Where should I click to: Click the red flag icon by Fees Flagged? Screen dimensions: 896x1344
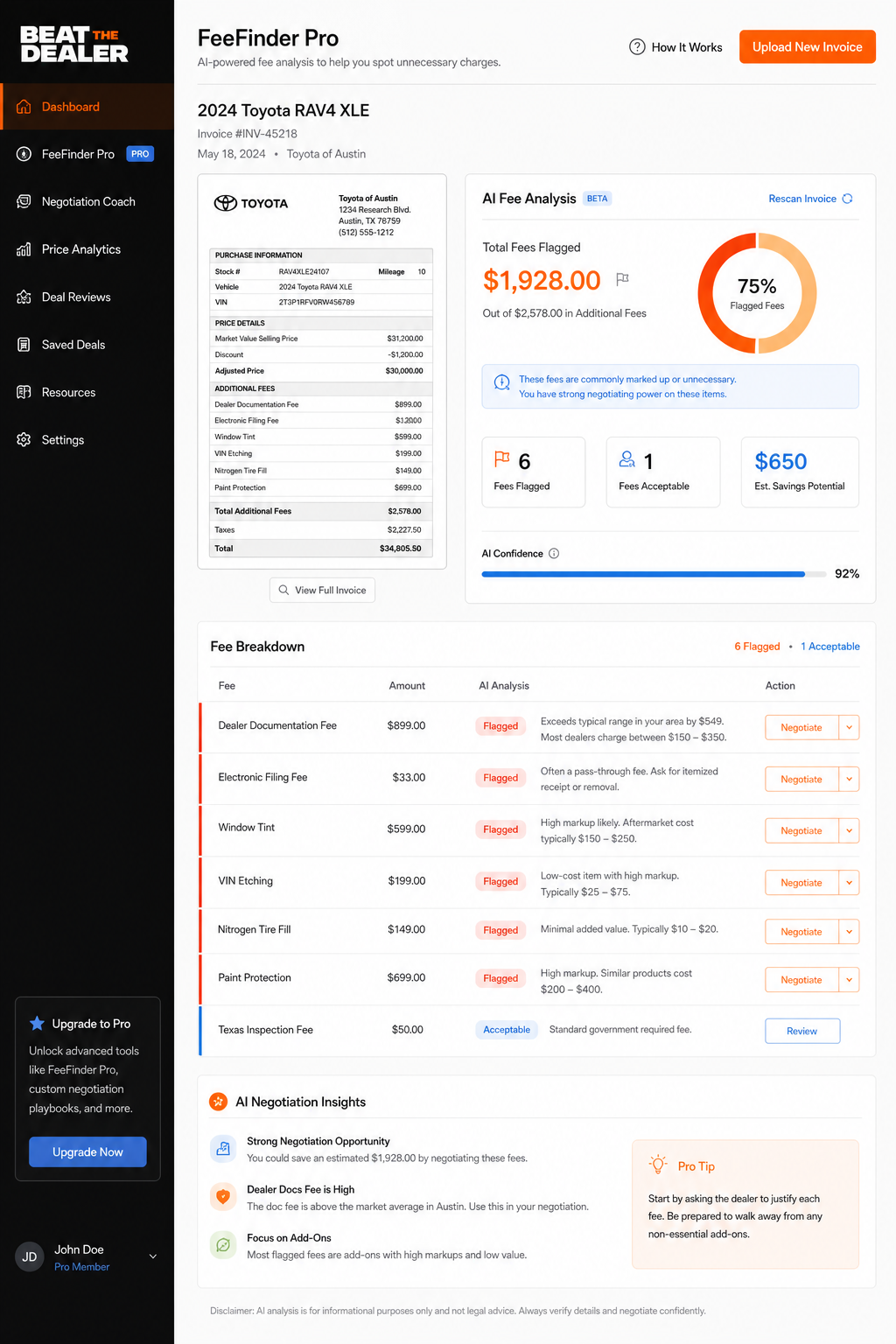[502, 458]
